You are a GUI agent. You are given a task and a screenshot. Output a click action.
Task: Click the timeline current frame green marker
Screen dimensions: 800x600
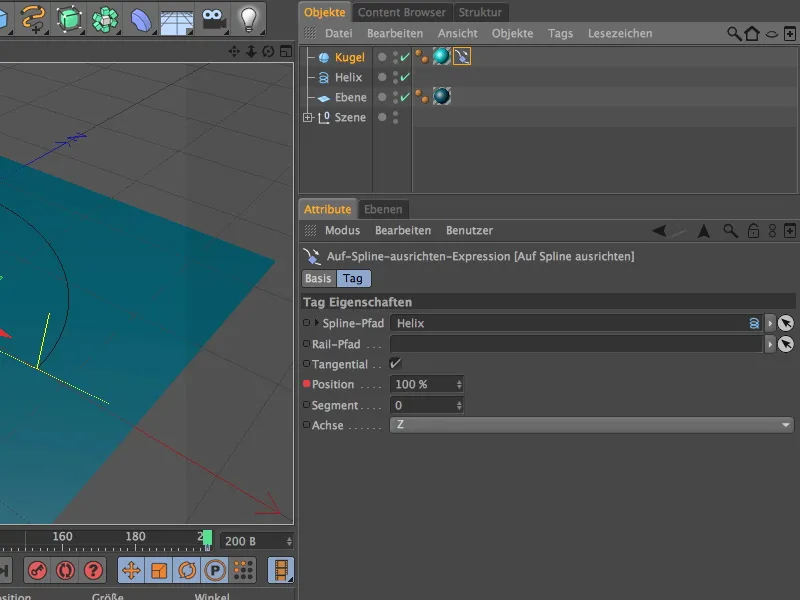click(207, 538)
